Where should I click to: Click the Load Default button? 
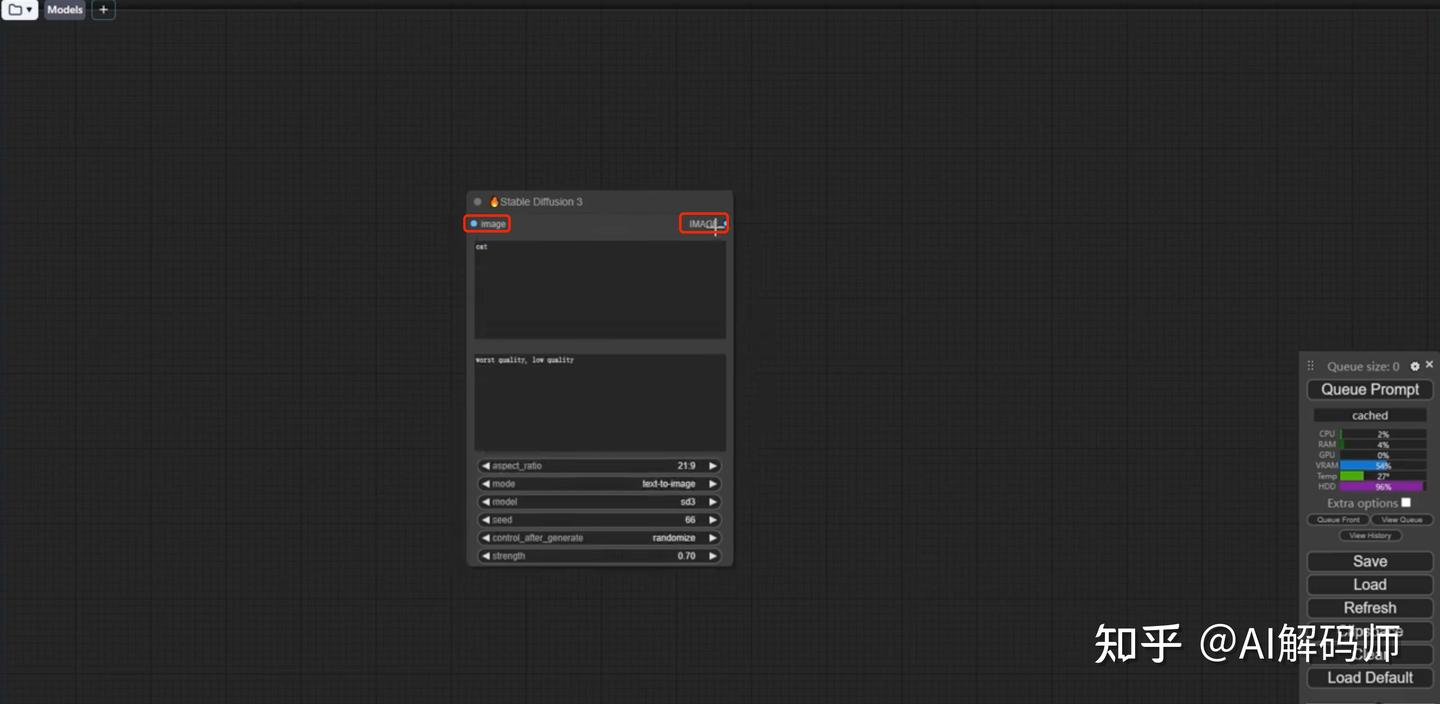1368,677
